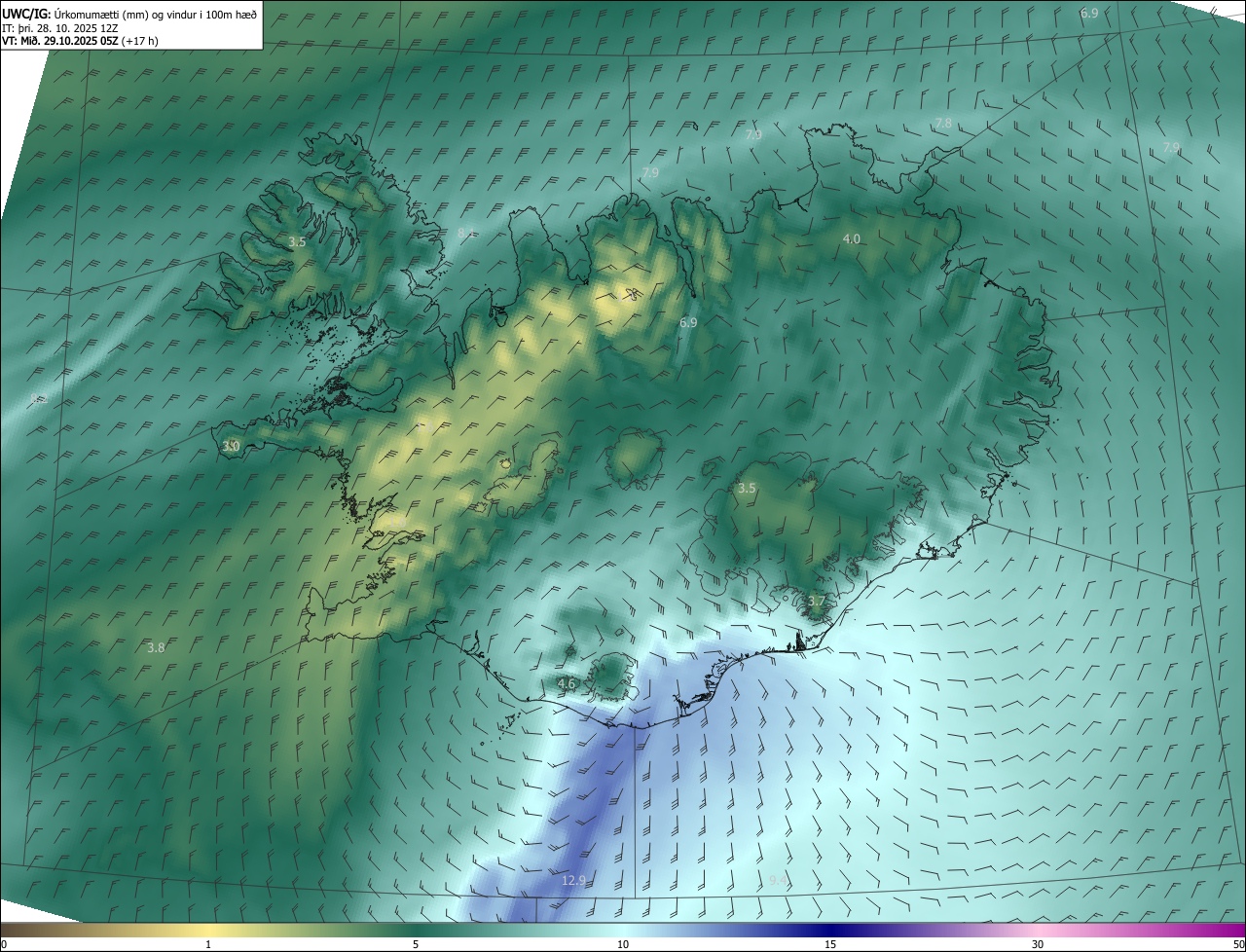Click the colorbar tick label 1
The height and width of the screenshot is (952, 1246).
point(208,944)
